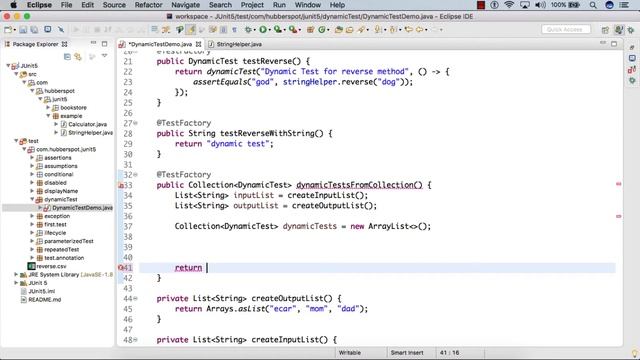Minimize the editor area
Viewport: 640px width, 360px height.
click(603, 43)
